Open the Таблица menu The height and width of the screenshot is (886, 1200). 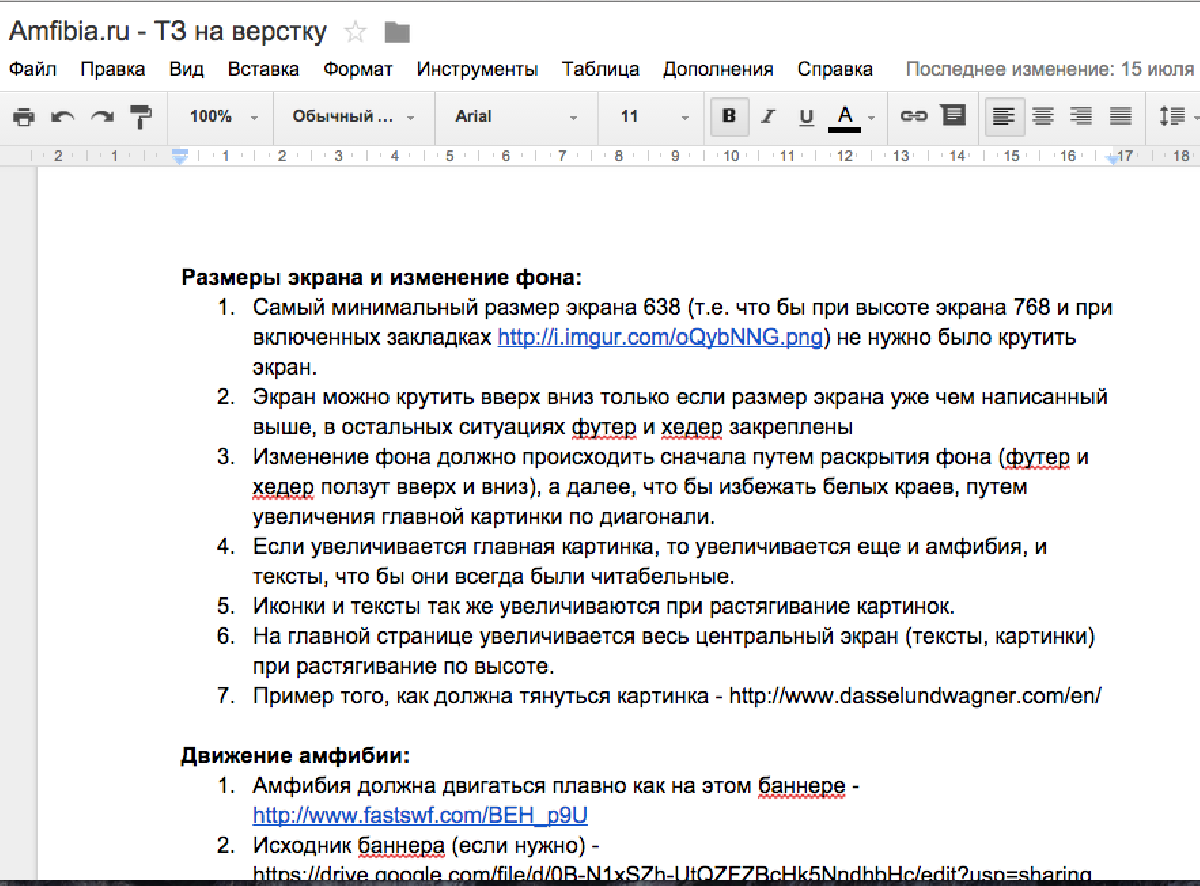pos(601,69)
